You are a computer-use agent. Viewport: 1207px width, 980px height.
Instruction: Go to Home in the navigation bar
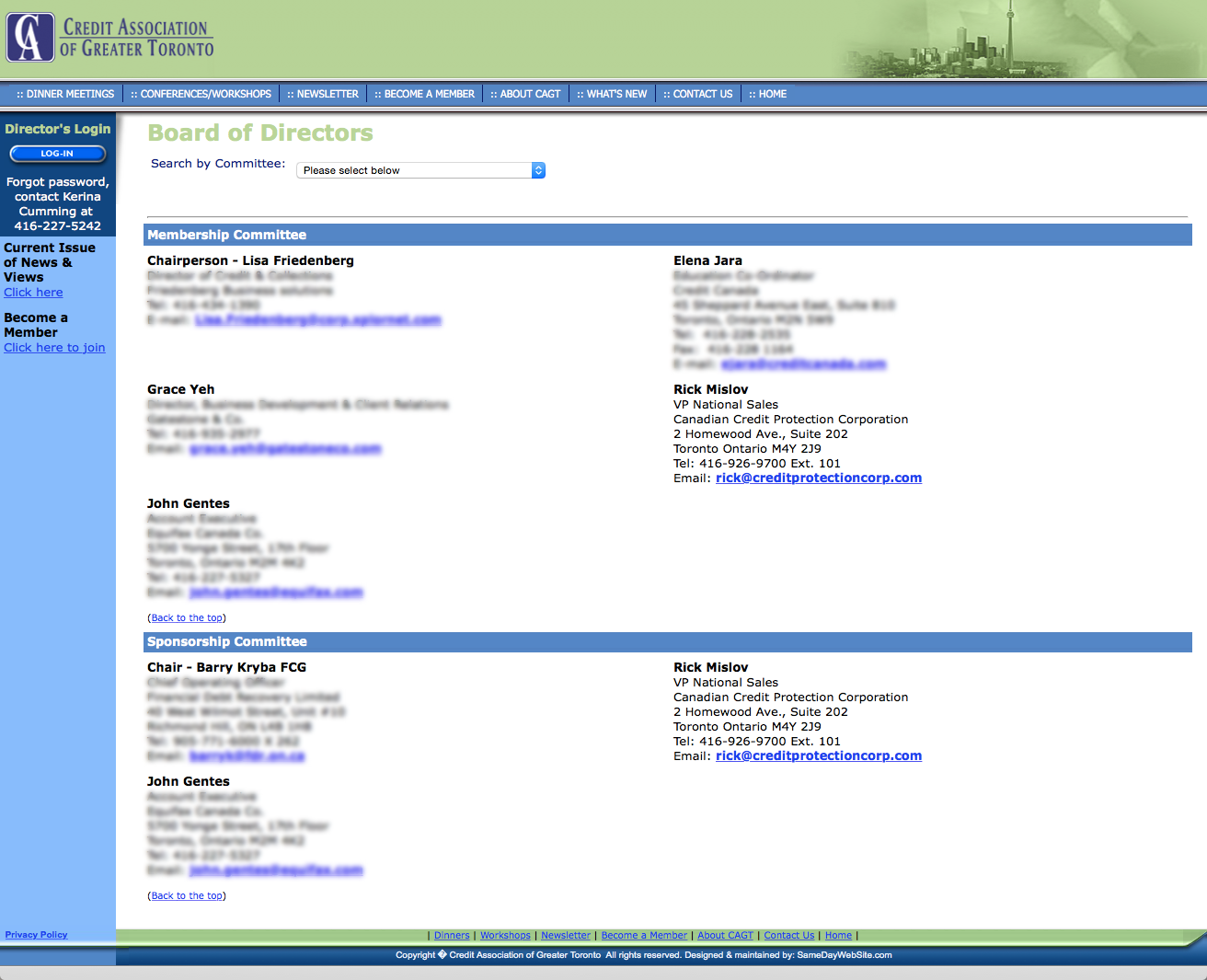pyautogui.click(x=767, y=94)
